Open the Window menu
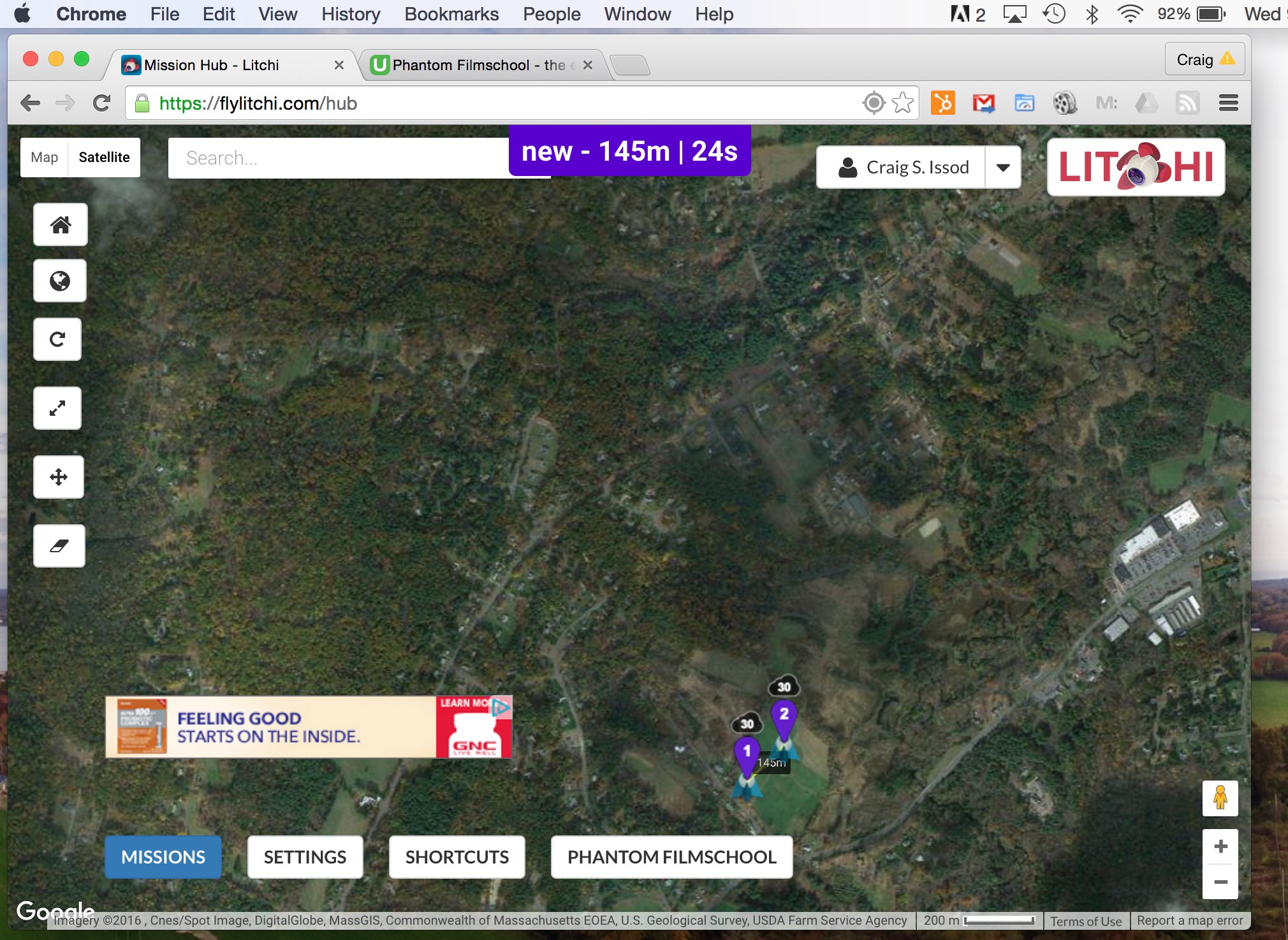The width and height of the screenshot is (1288, 940). coord(638,13)
